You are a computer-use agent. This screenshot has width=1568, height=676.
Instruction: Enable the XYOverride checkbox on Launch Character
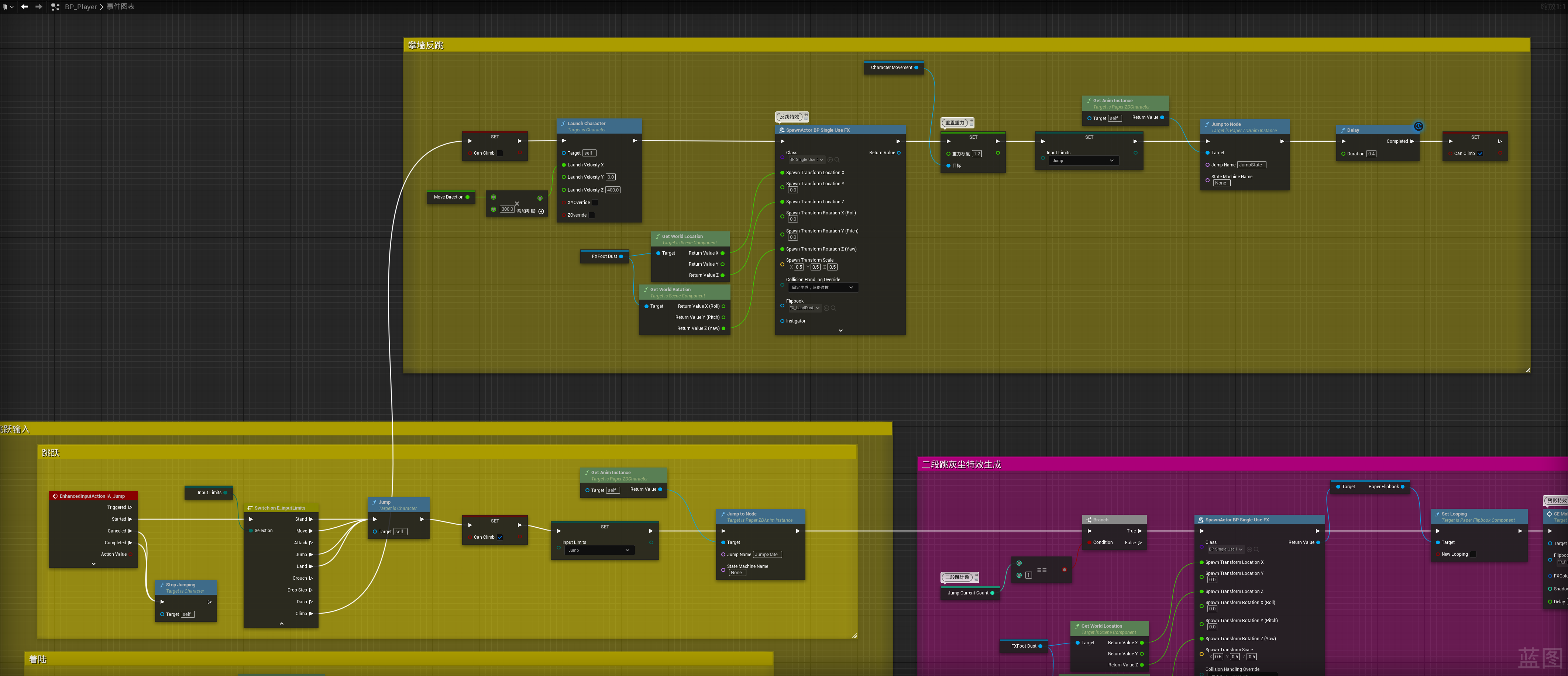point(595,203)
